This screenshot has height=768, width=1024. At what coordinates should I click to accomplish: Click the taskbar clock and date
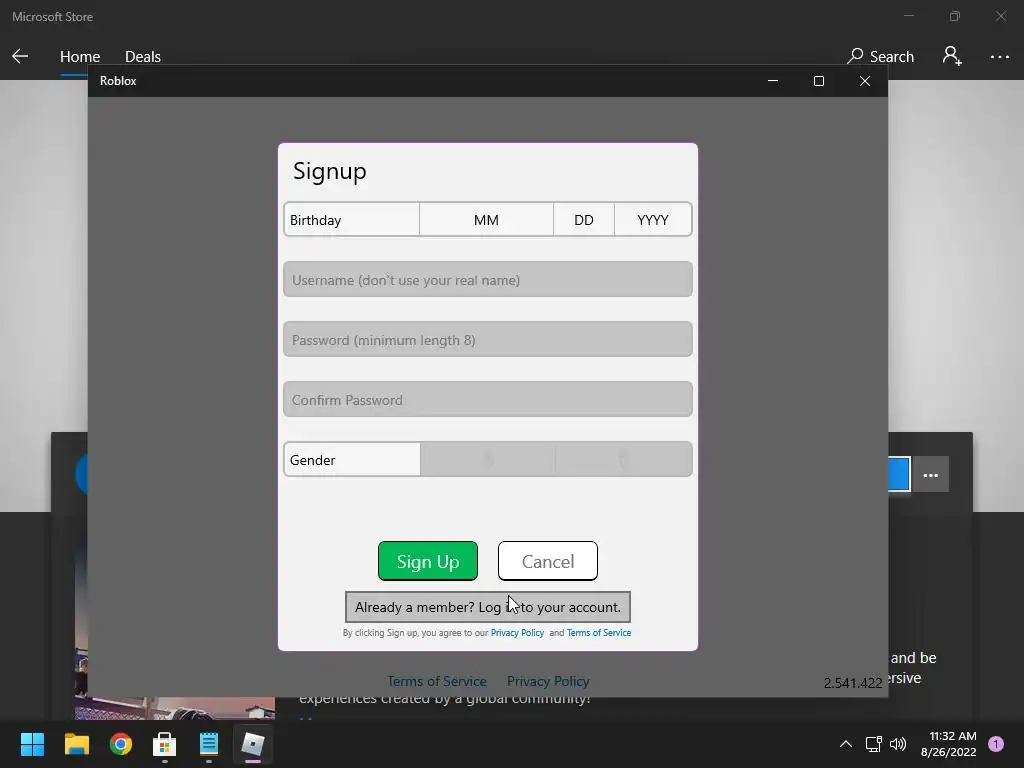point(949,744)
